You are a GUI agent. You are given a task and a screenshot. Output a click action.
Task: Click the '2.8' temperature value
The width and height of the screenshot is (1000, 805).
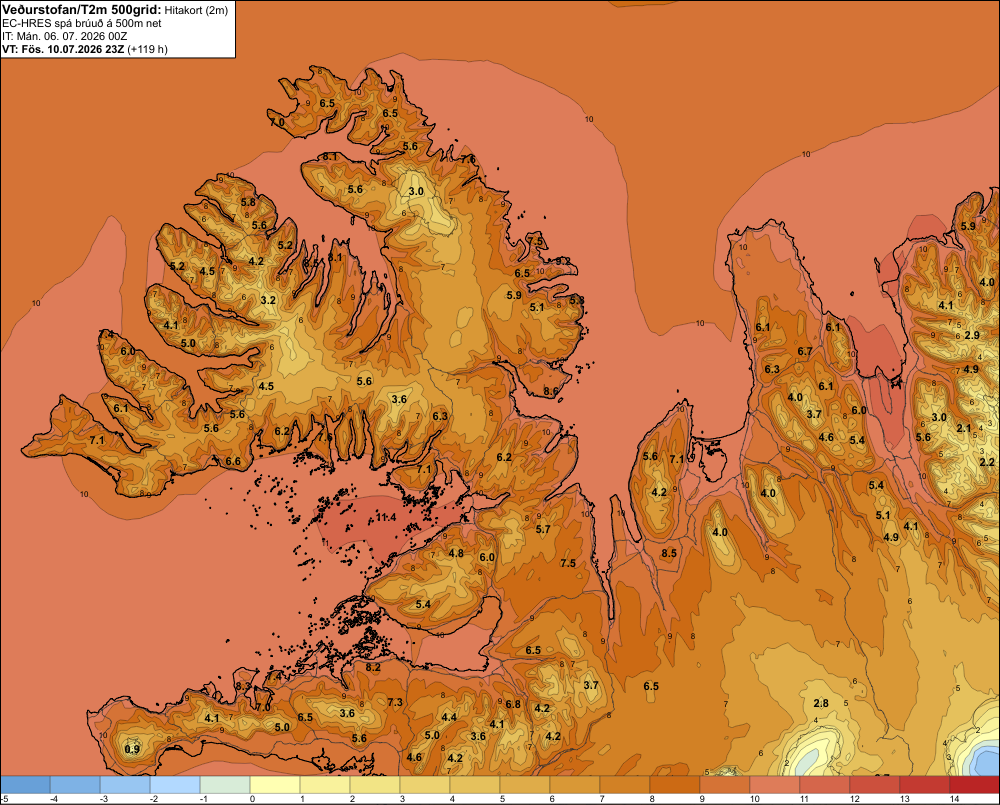pyautogui.click(x=821, y=703)
